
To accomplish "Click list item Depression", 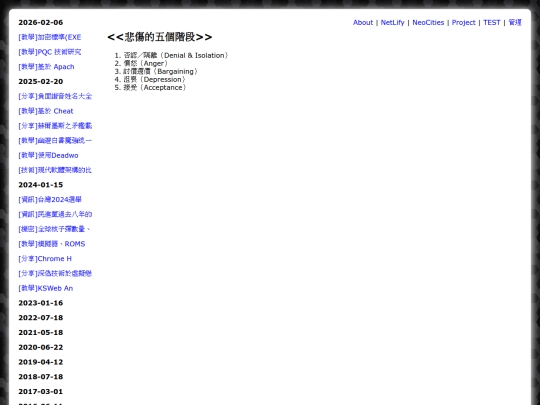I will [155, 80].
